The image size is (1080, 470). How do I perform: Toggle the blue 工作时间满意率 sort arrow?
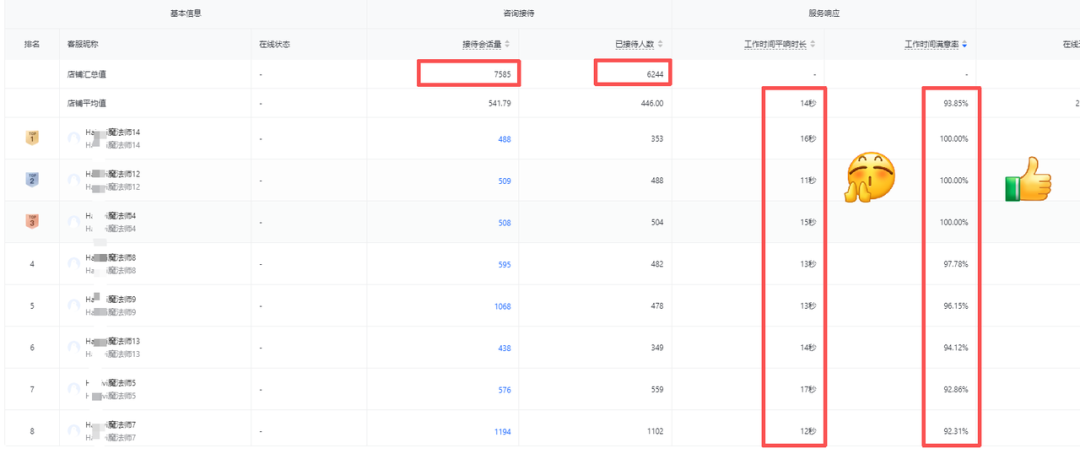coord(965,44)
